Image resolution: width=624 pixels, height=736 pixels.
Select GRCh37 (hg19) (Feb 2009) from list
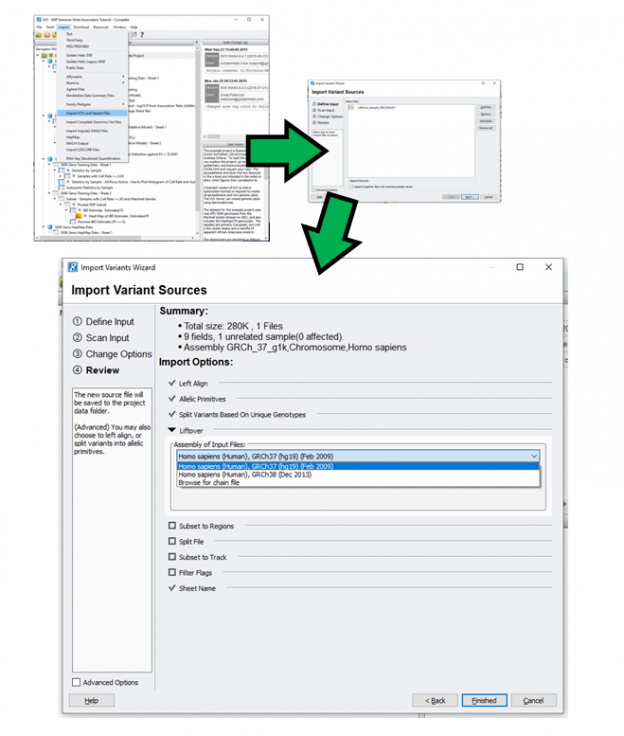pyautogui.click(x=358, y=466)
